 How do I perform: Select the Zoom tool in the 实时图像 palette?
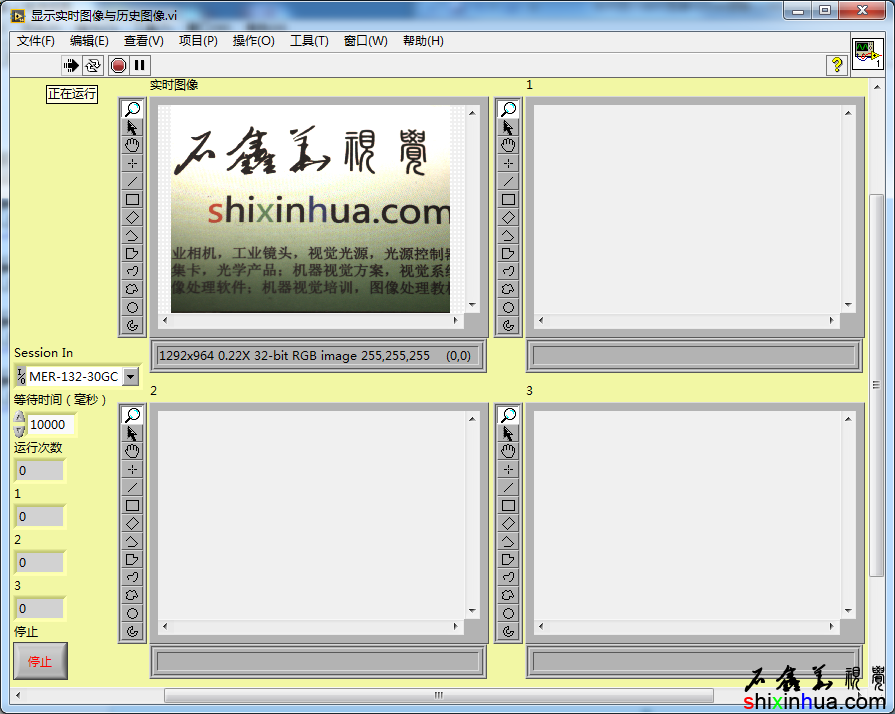tap(132, 109)
